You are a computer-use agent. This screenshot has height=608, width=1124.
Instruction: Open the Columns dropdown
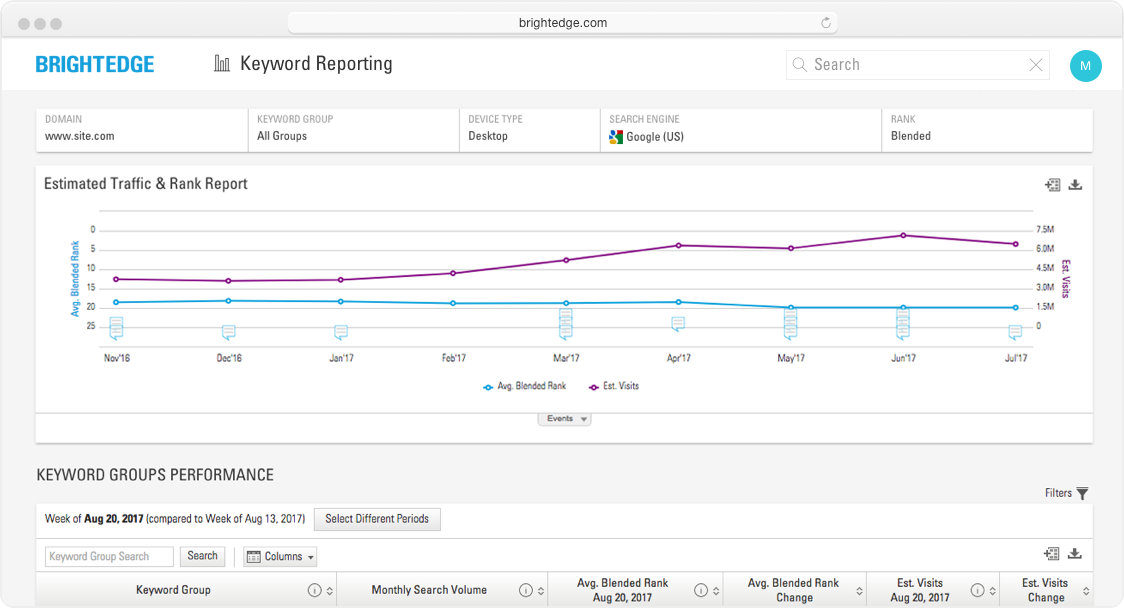(280, 557)
